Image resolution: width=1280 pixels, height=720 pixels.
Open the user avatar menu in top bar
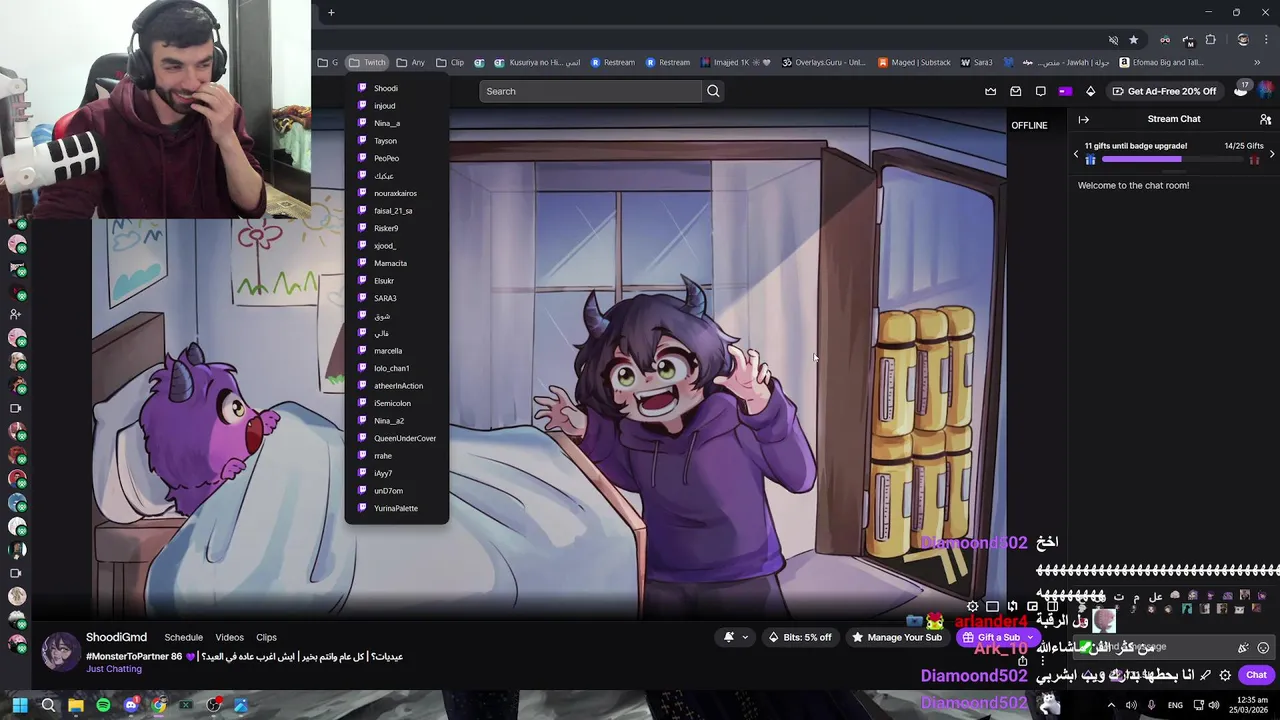click(x=1267, y=91)
